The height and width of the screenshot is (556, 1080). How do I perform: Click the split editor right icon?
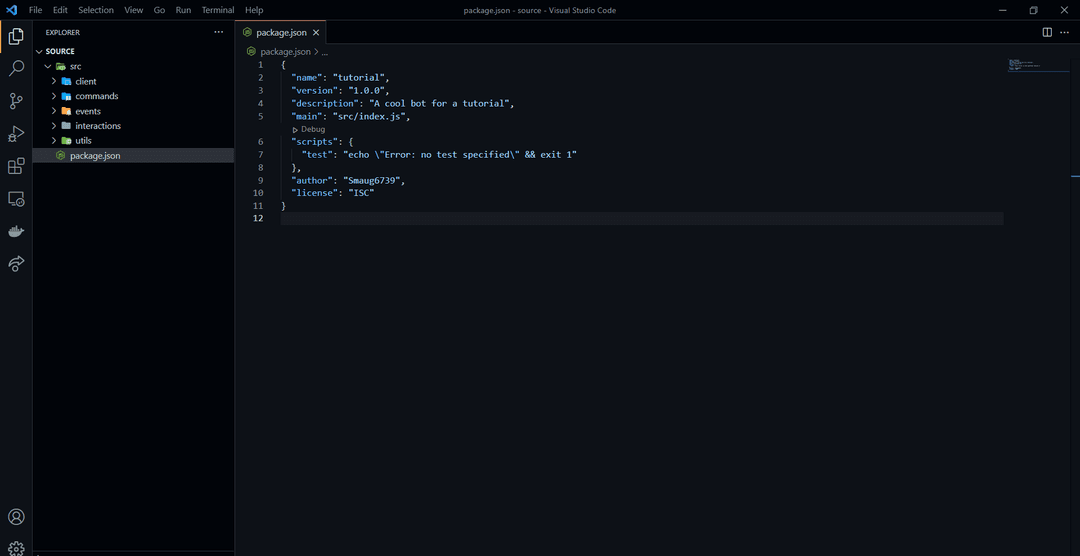pyautogui.click(x=1047, y=32)
